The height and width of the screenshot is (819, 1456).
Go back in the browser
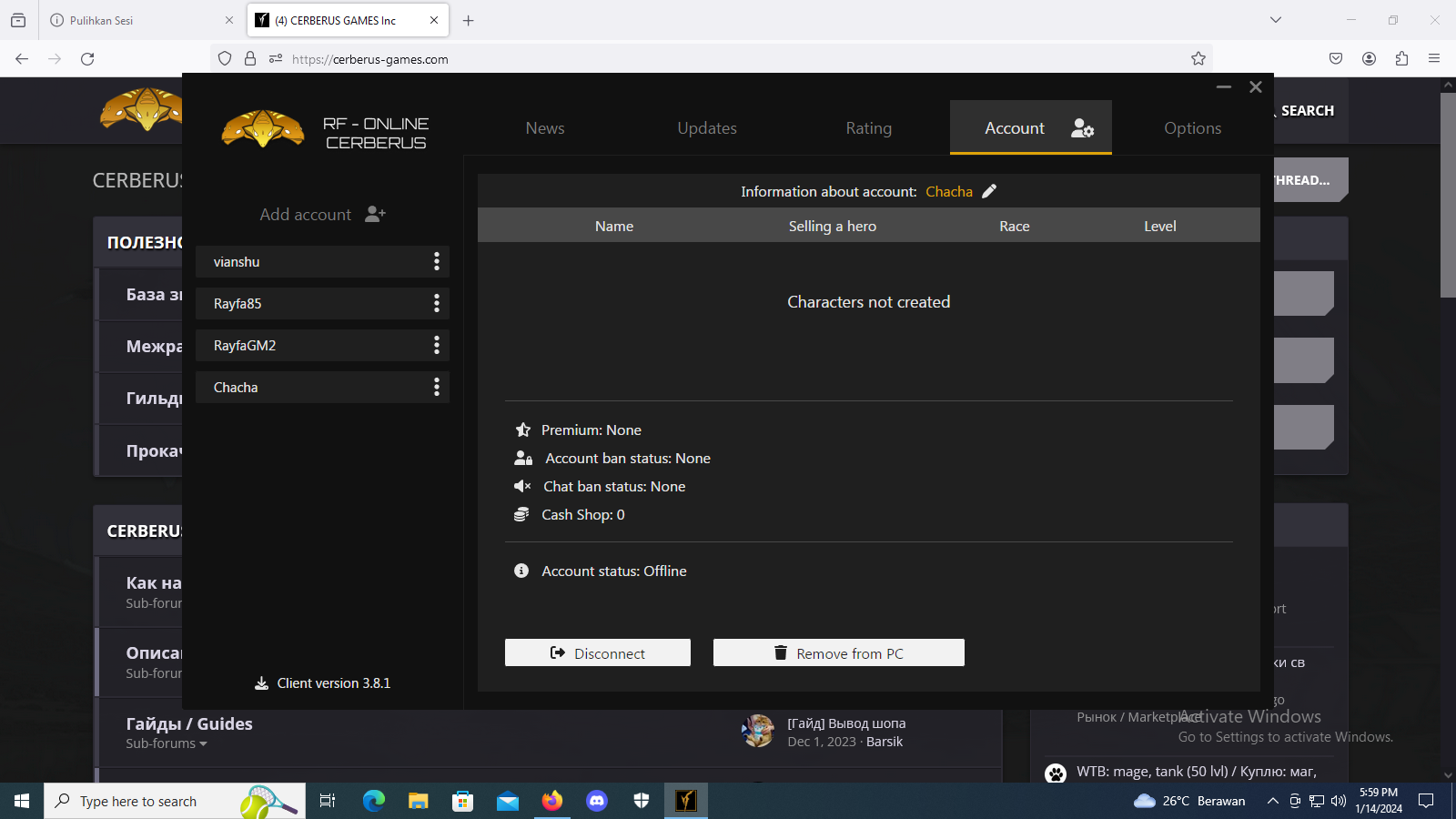22,59
